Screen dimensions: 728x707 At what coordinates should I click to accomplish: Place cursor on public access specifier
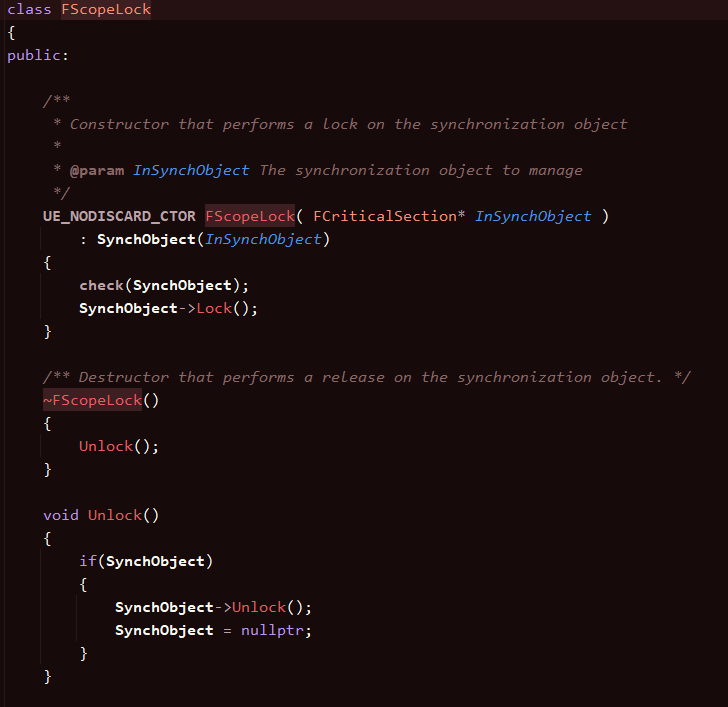36,55
